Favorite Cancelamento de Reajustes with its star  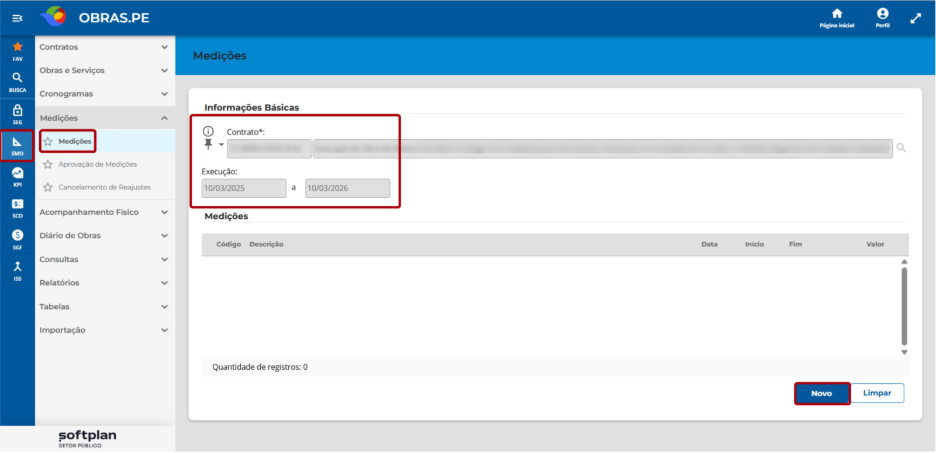click(x=48, y=187)
